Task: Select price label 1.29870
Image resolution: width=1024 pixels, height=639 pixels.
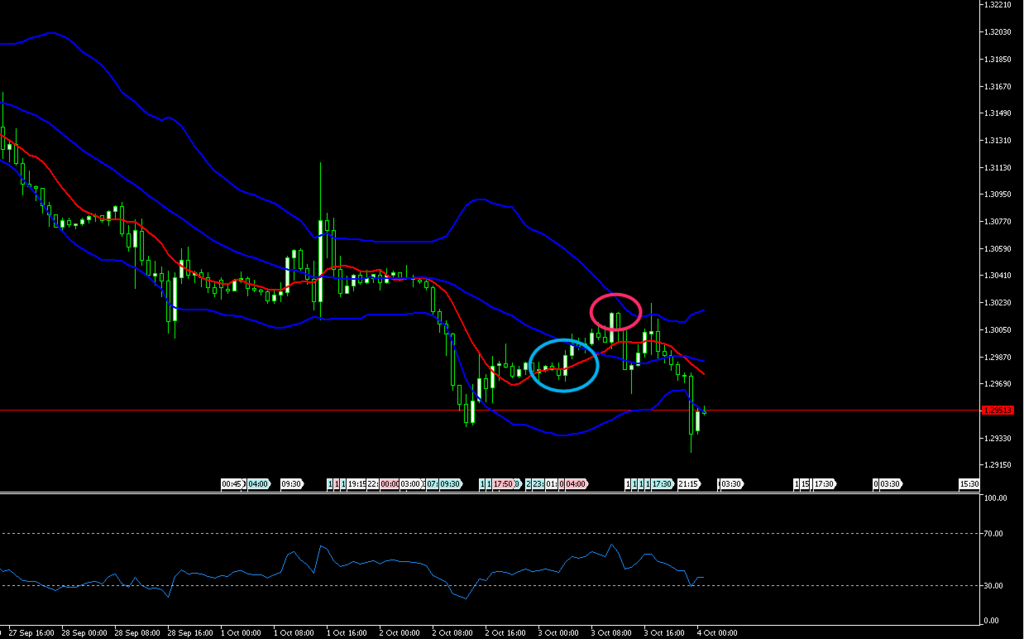Action: coord(997,357)
